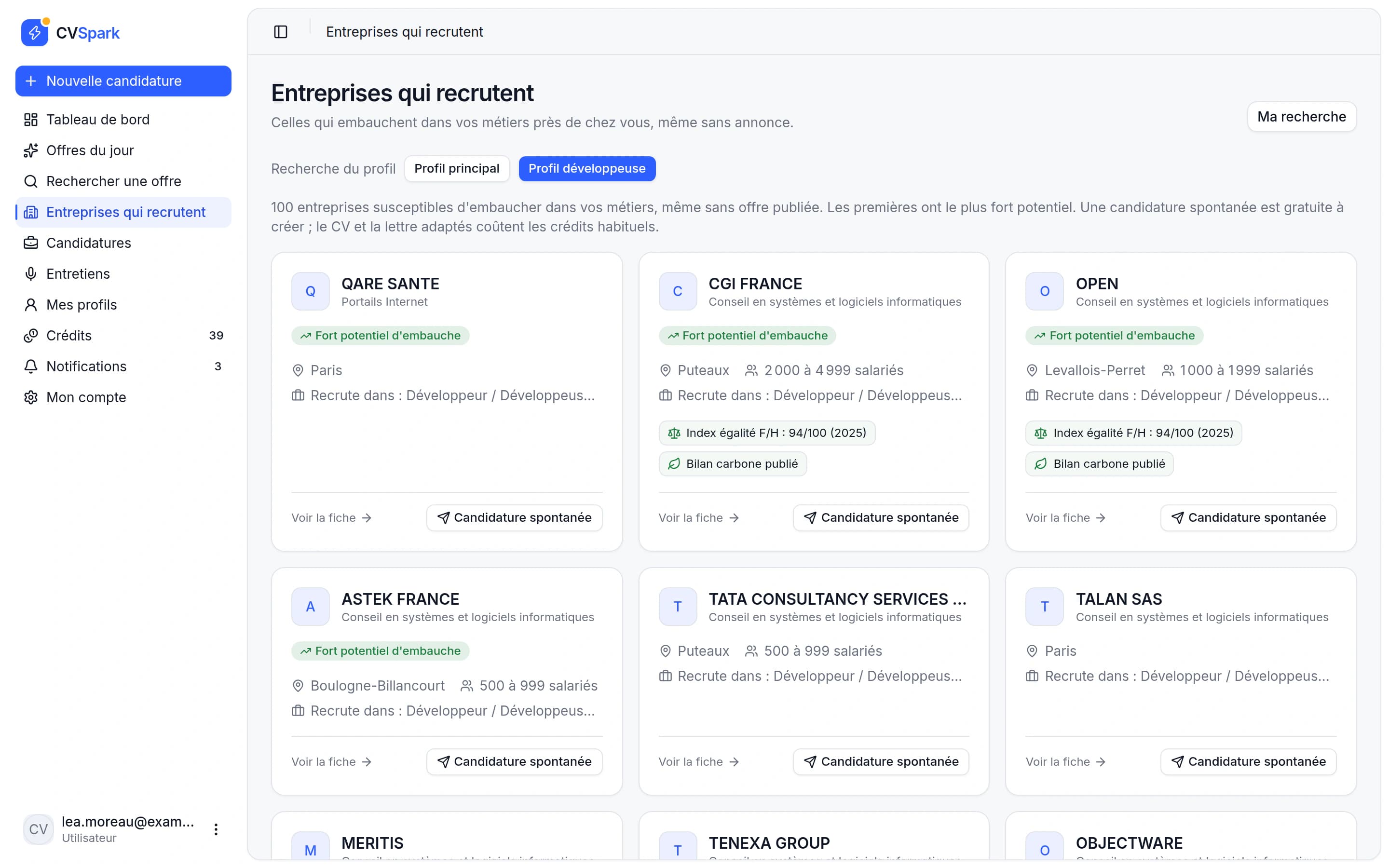
Task: Click the ASTEK FRANCE letter A avatar
Action: 311,606
